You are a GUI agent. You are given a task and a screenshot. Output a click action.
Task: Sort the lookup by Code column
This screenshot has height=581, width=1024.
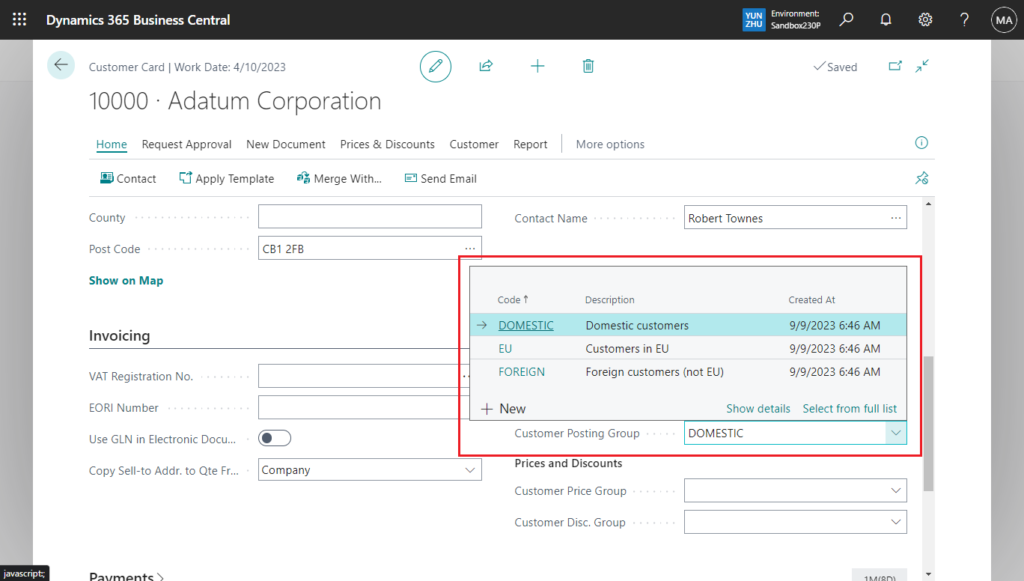coord(513,300)
